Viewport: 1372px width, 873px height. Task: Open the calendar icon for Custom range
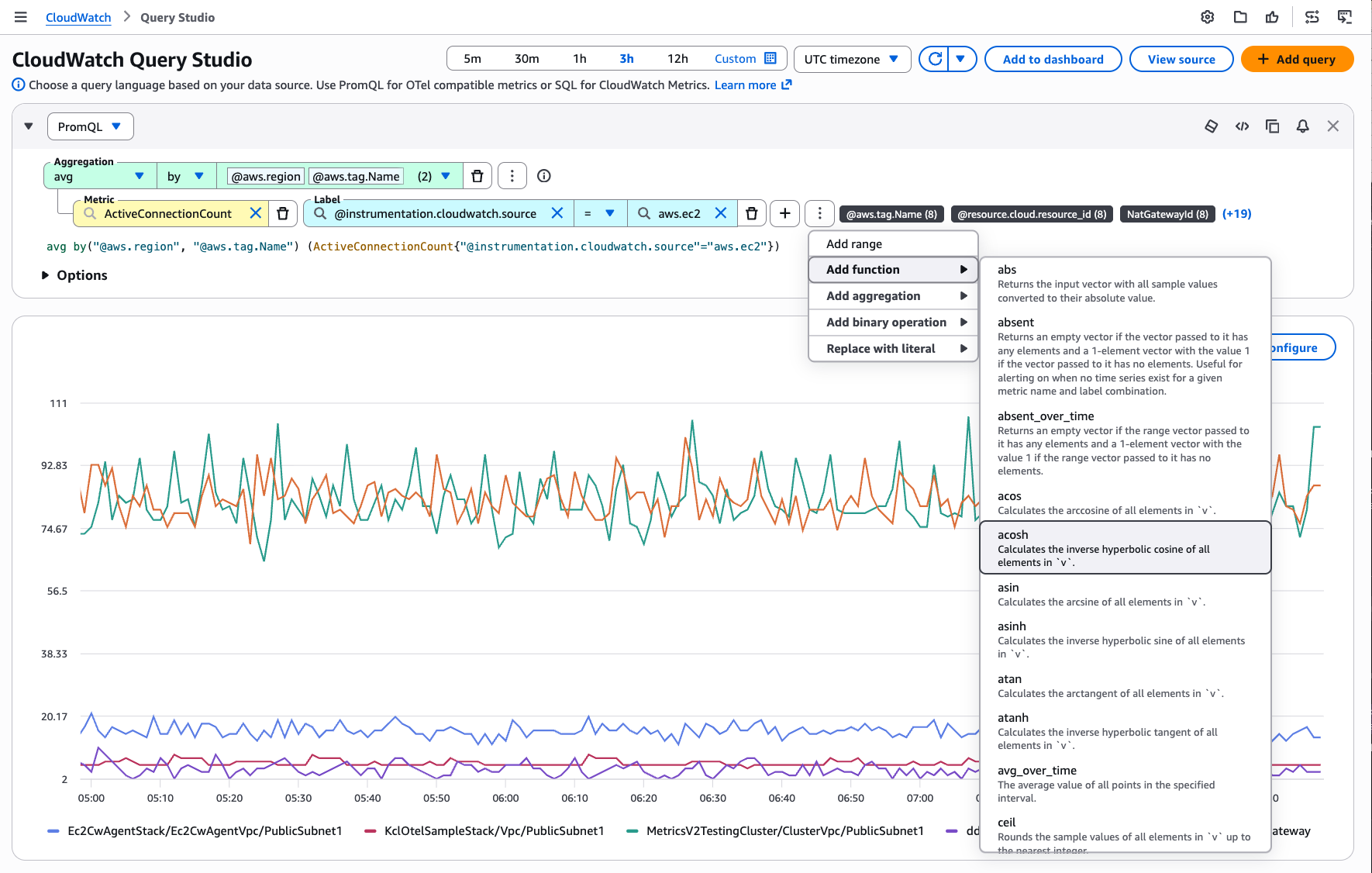(x=770, y=59)
